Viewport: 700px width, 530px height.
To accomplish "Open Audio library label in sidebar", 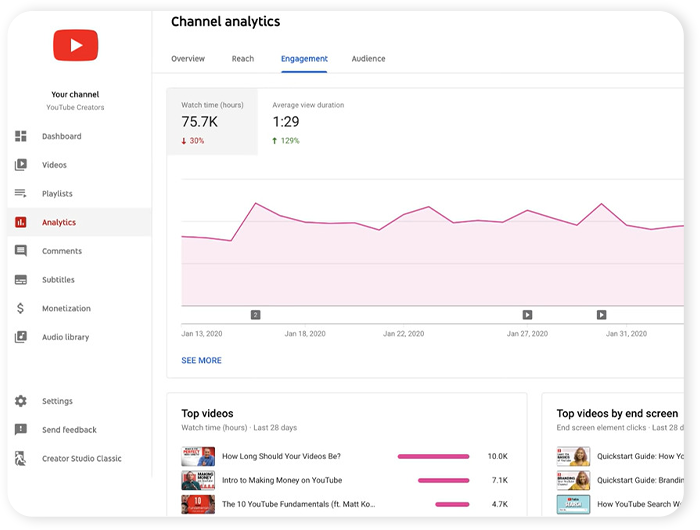I will [x=66, y=337].
